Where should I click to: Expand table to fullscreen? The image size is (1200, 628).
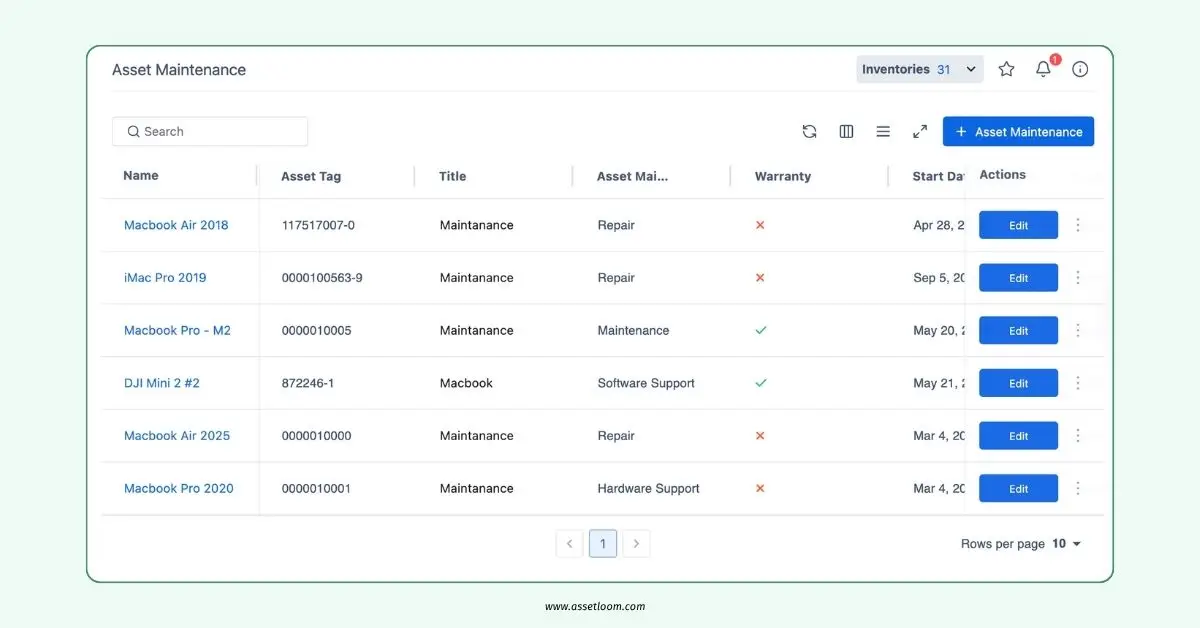point(920,131)
